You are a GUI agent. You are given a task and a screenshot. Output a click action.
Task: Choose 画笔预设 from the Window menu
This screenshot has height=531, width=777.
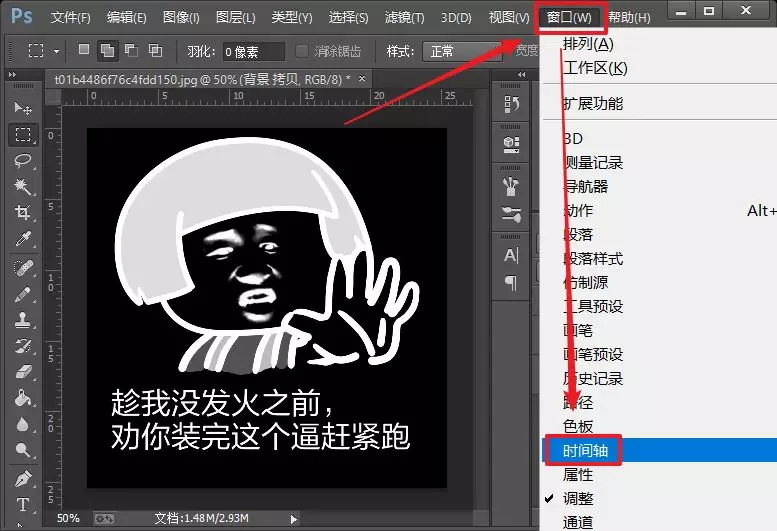pos(660,354)
